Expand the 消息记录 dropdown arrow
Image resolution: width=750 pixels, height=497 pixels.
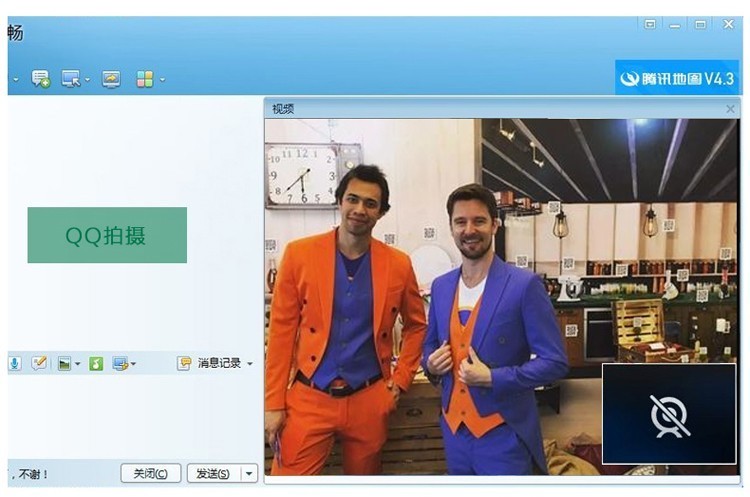(250, 364)
